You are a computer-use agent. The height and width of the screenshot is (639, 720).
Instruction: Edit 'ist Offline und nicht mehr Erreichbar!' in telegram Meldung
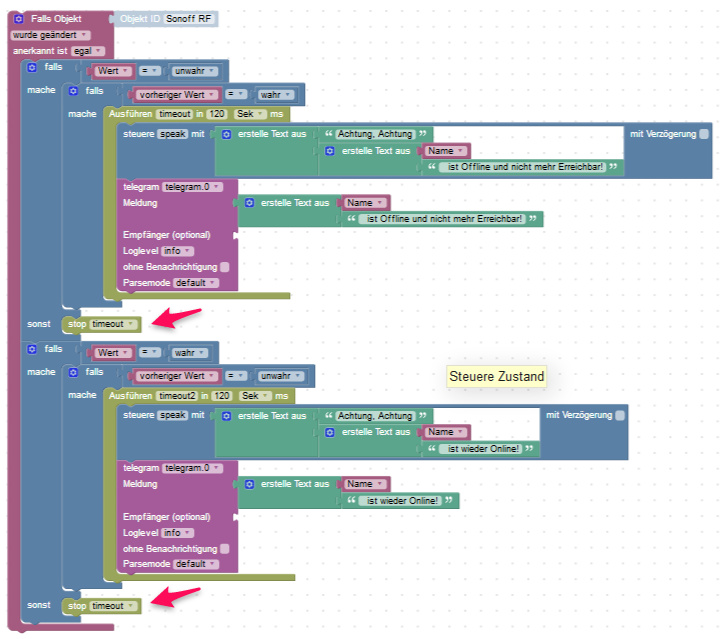[x=442, y=219]
